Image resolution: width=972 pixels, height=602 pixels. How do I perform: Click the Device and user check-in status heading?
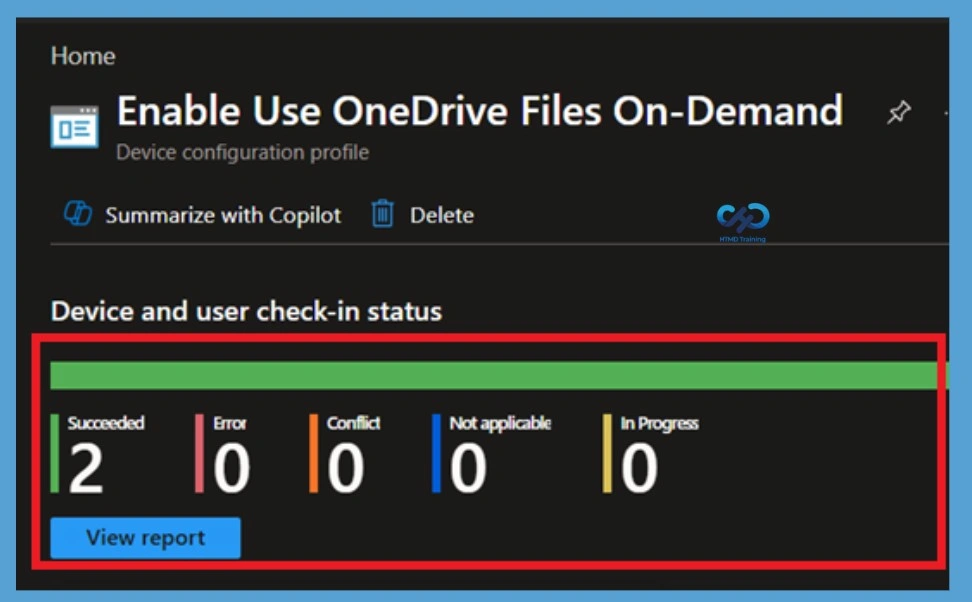pyautogui.click(x=246, y=311)
